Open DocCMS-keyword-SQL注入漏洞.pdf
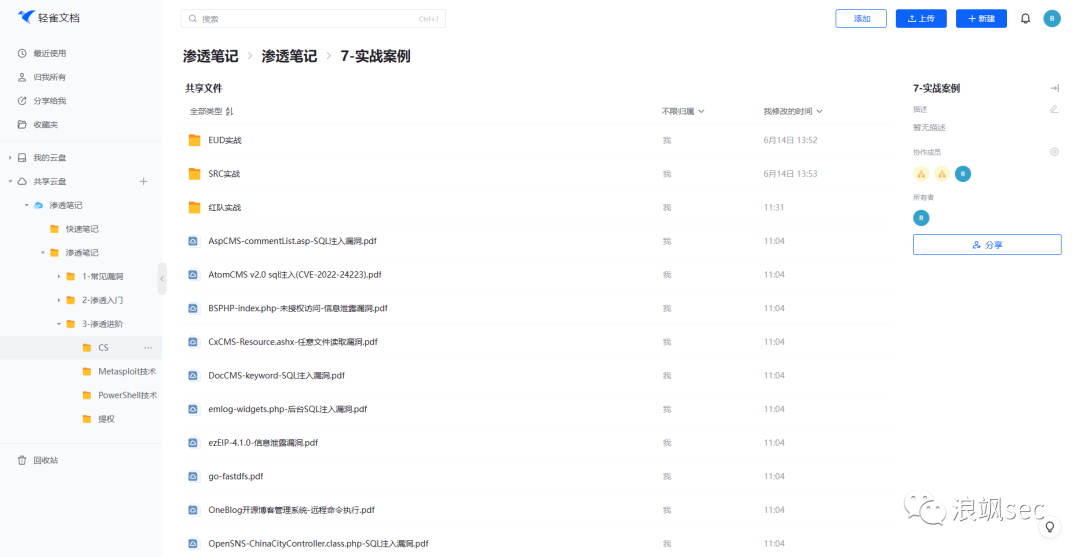Viewport: 1080px width, 557px height. [276, 376]
